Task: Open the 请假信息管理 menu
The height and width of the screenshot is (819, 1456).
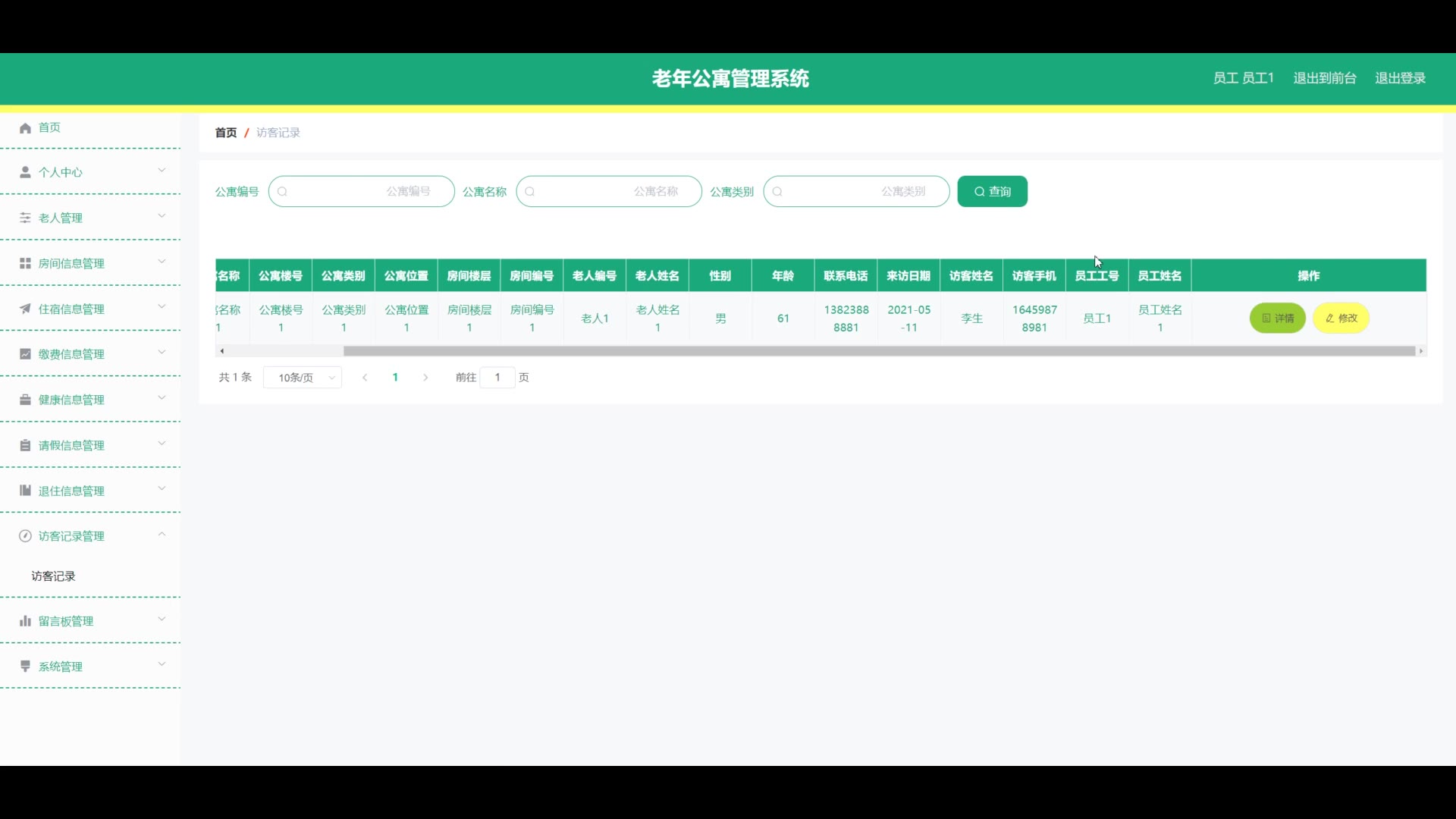Action: click(72, 446)
